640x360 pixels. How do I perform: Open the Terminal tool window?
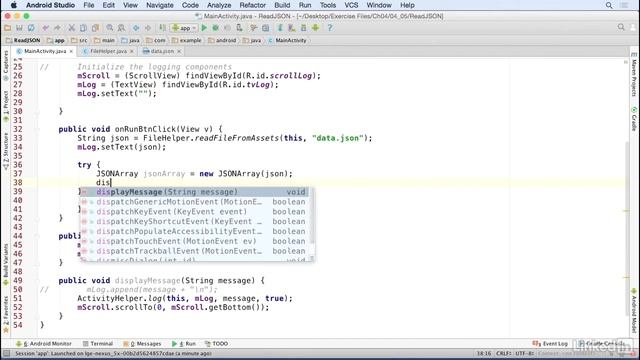pyautogui.click(x=98, y=344)
